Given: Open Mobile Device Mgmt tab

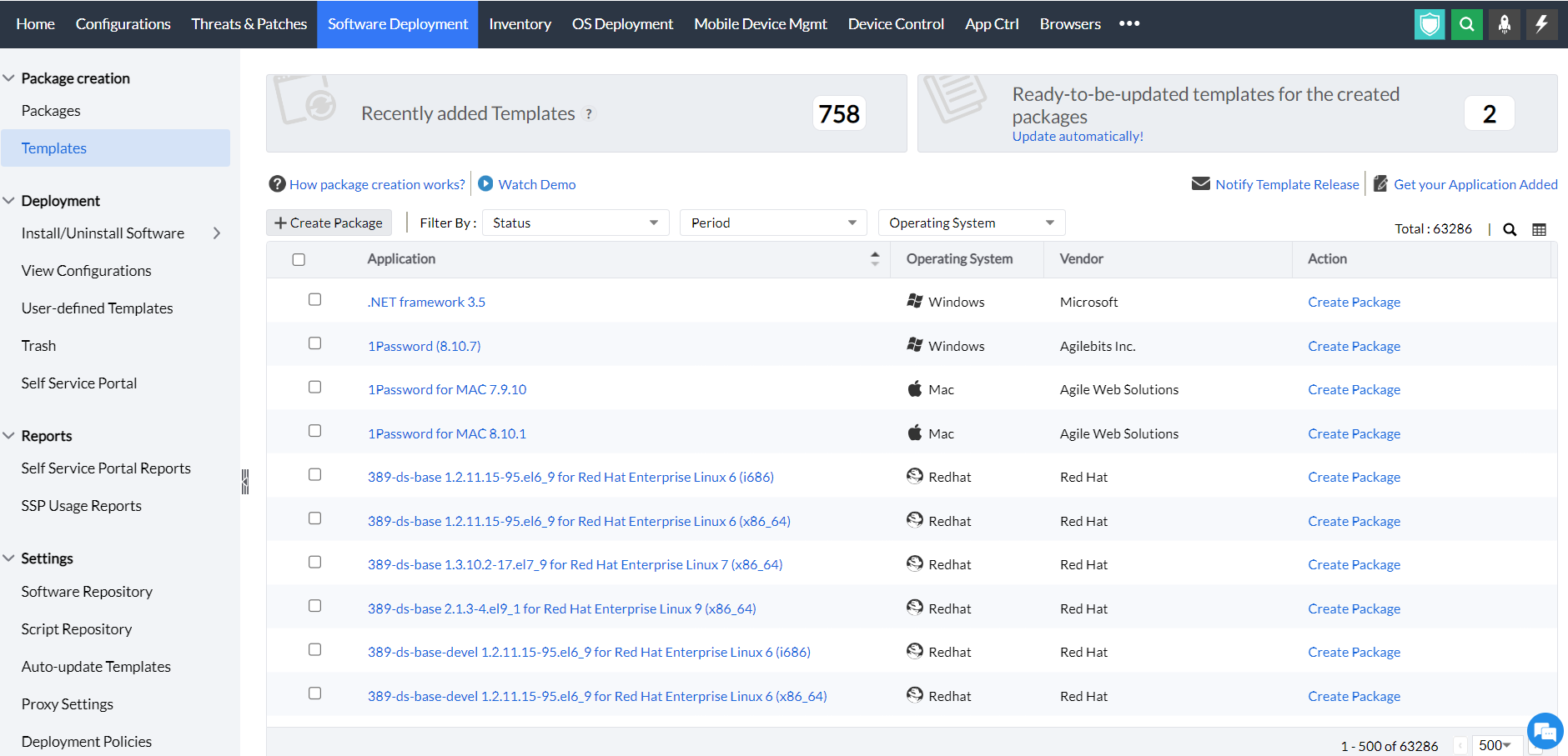Looking at the screenshot, I should (x=761, y=24).
